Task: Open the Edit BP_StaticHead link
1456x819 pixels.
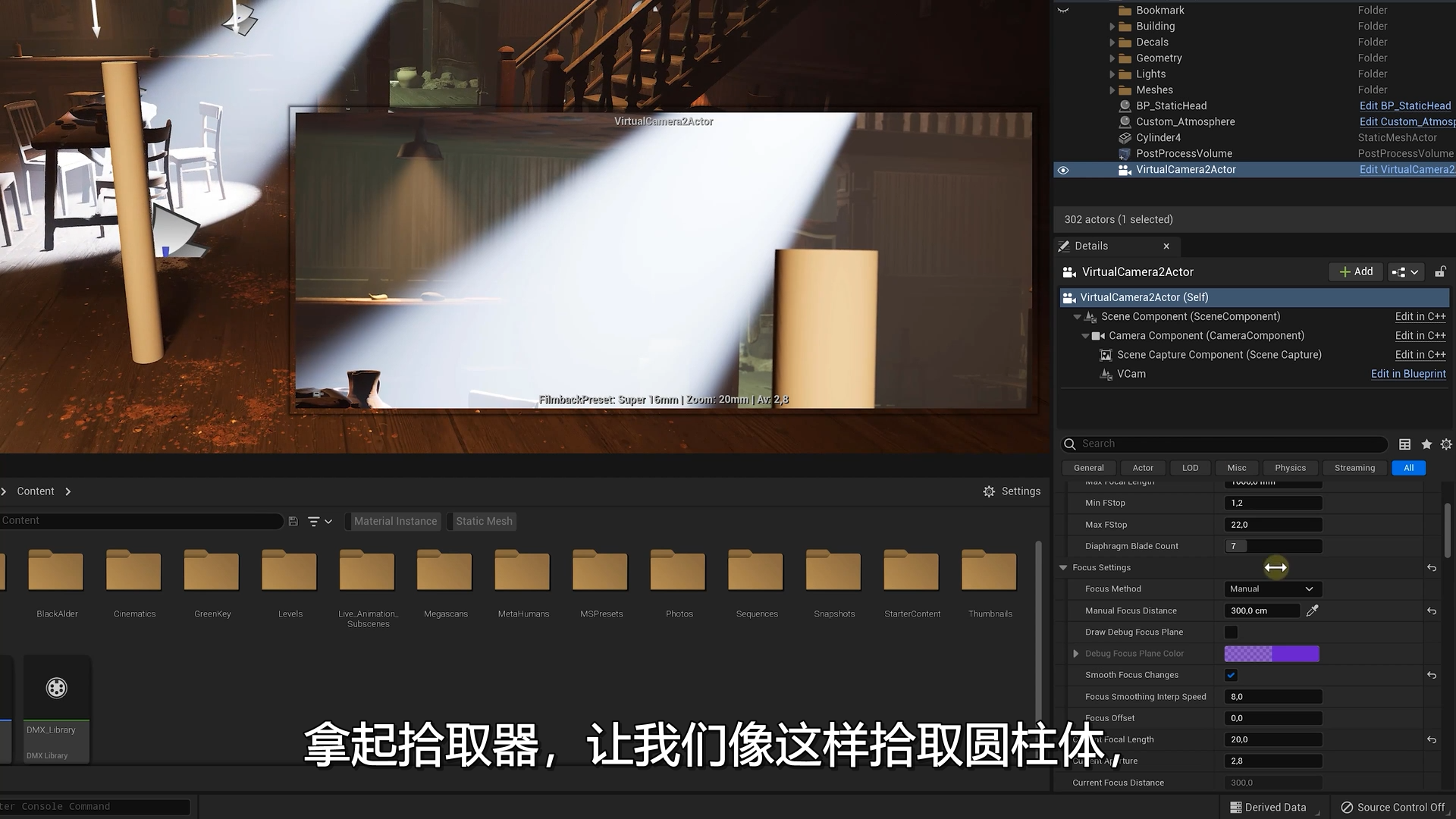Action: [1405, 106]
